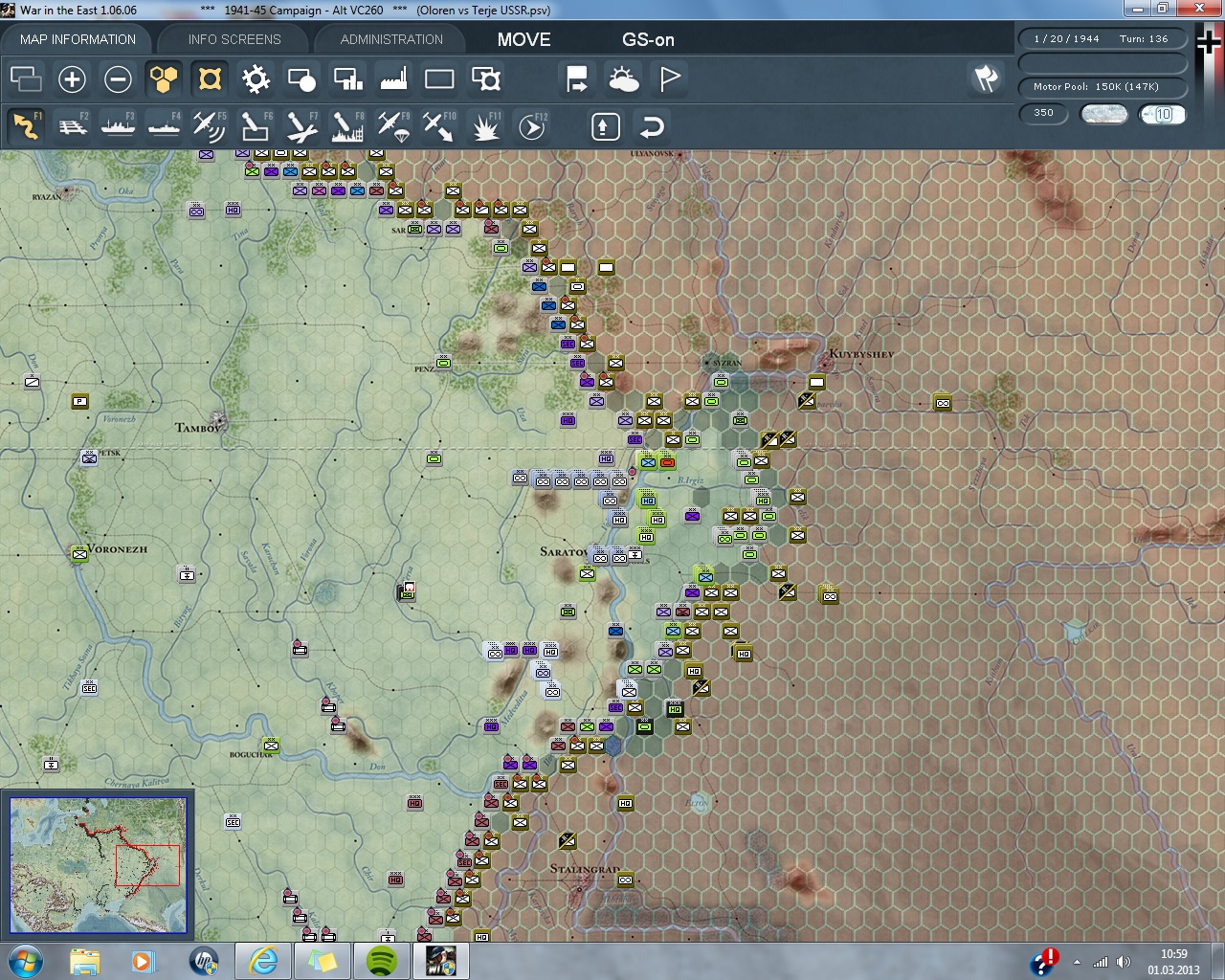Viewport: 1225px width, 980px height.
Task: Click the weather box showing 10
Action: point(1163,114)
